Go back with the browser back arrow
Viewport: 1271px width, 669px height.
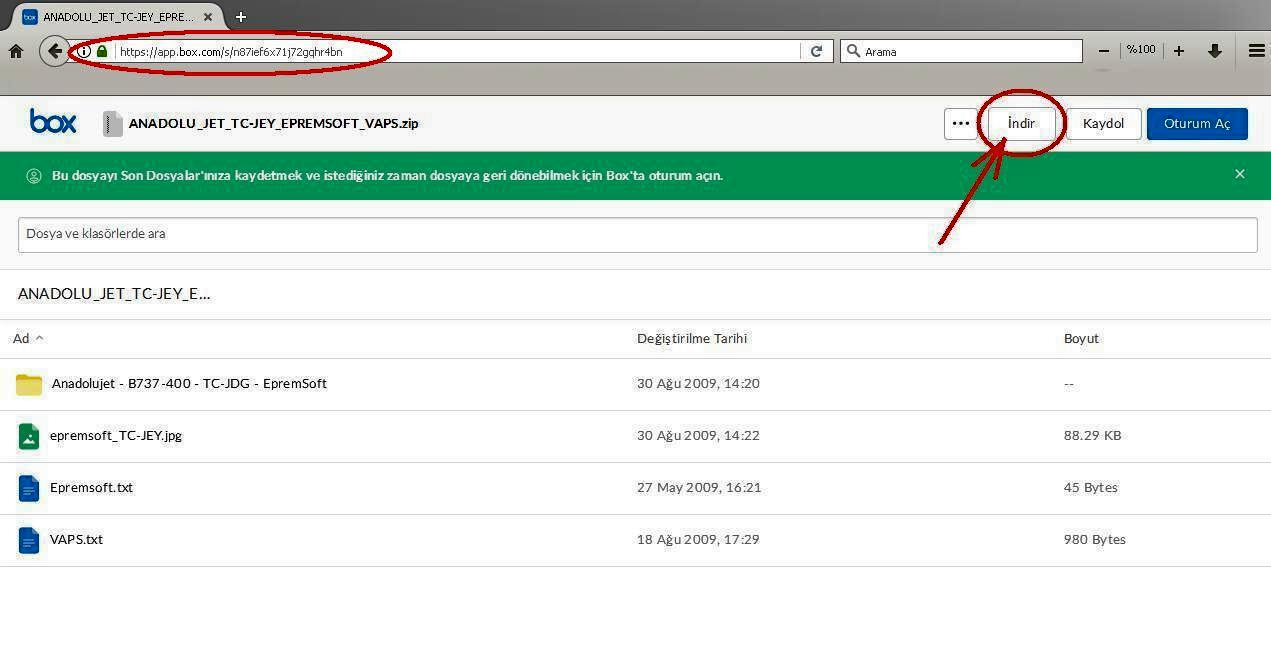(54, 51)
